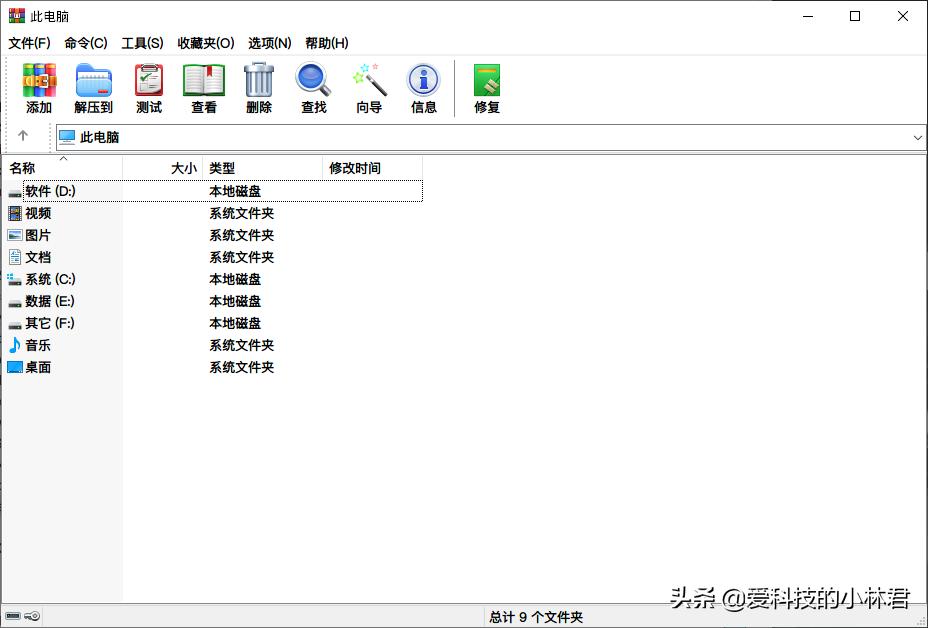This screenshot has width=928, height=628.
Task: Open the 选项(N) menu
Action: coord(268,43)
